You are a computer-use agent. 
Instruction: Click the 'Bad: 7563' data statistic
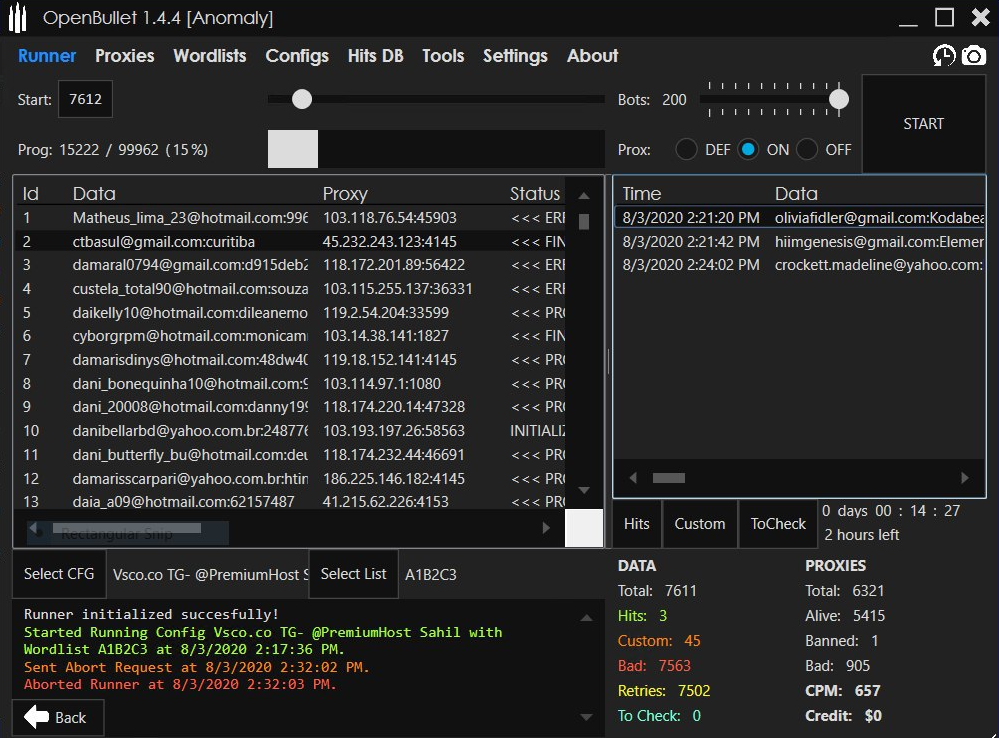[654, 666]
